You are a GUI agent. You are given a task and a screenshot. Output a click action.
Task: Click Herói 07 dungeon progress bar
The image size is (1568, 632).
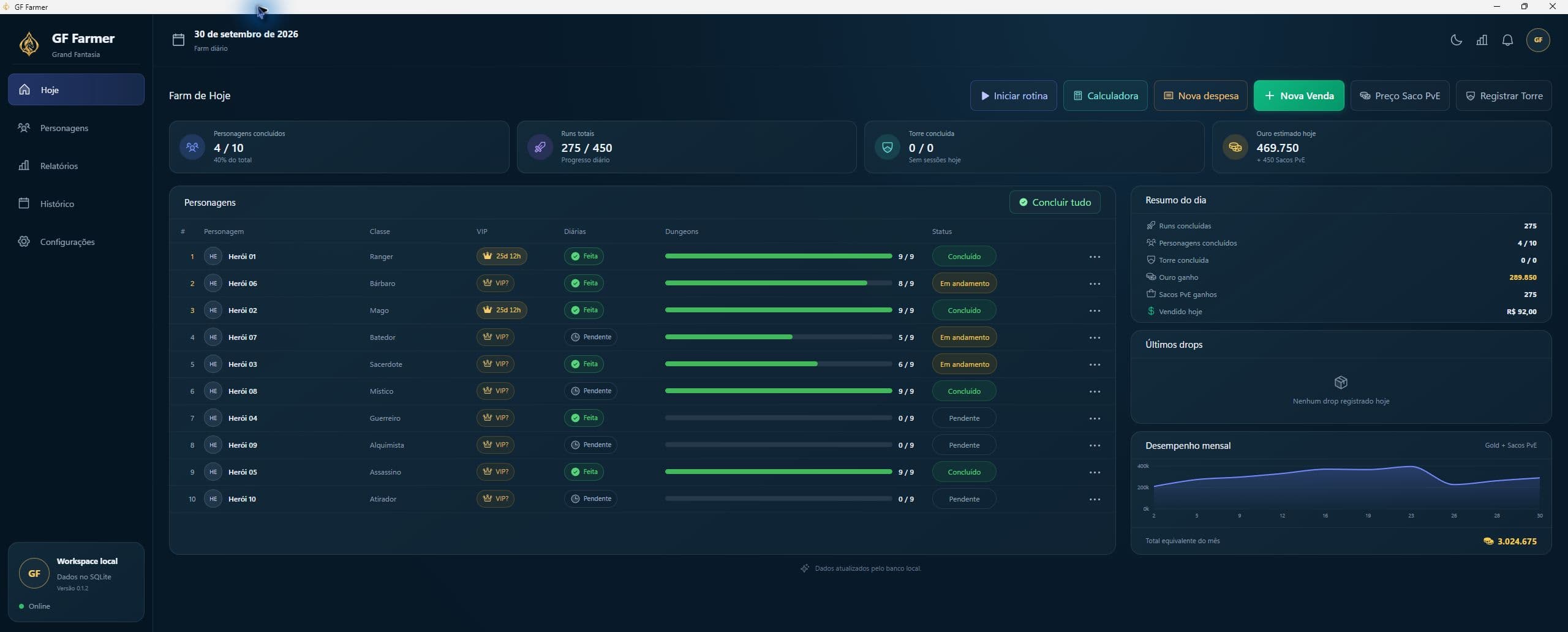click(x=778, y=337)
